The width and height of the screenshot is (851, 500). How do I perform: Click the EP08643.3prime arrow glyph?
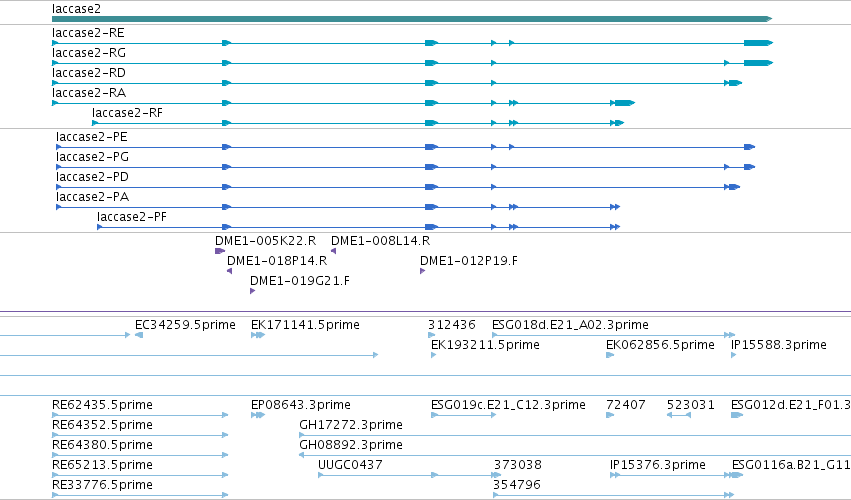258,415
